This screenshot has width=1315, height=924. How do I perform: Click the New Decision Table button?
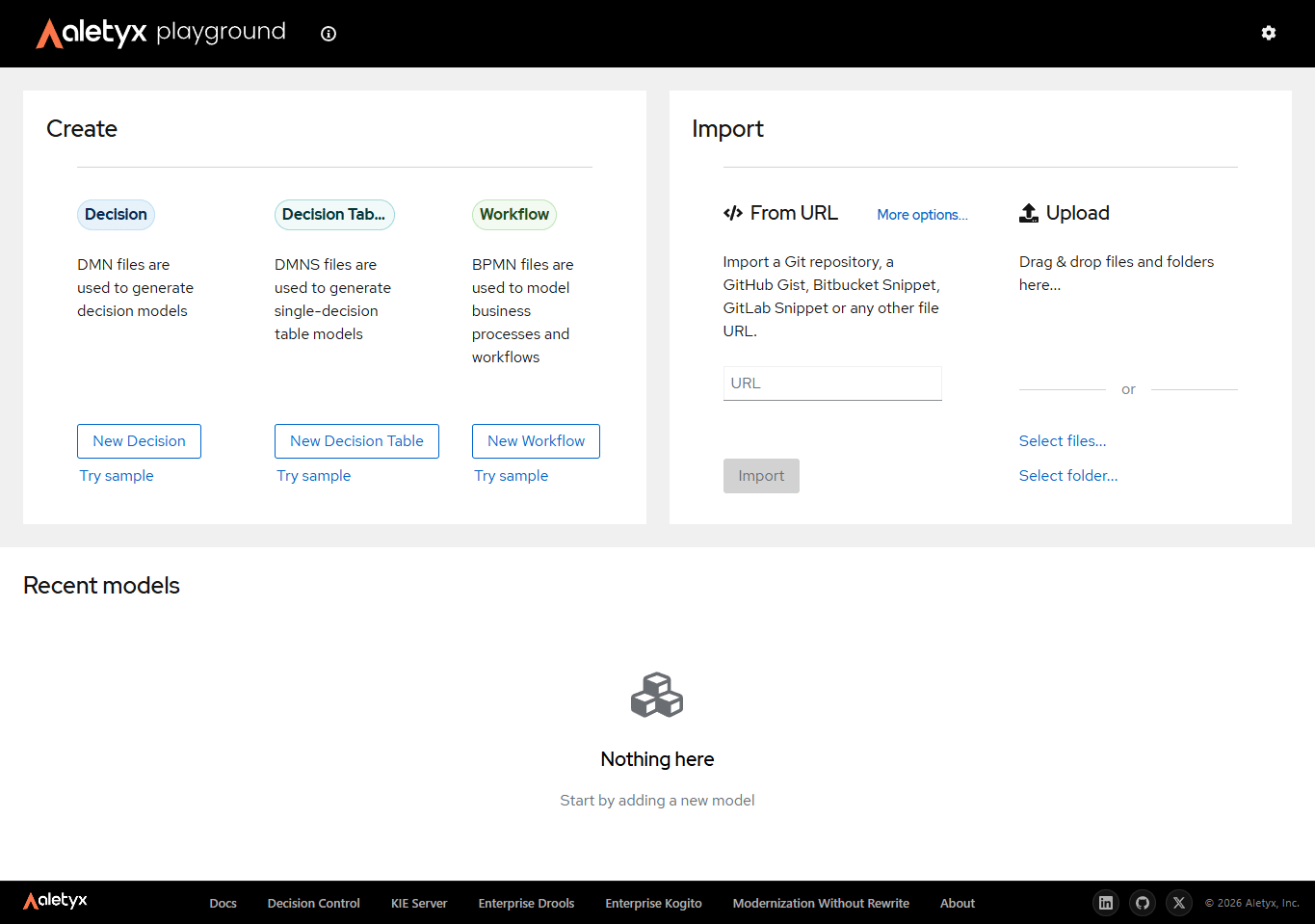[356, 441]
